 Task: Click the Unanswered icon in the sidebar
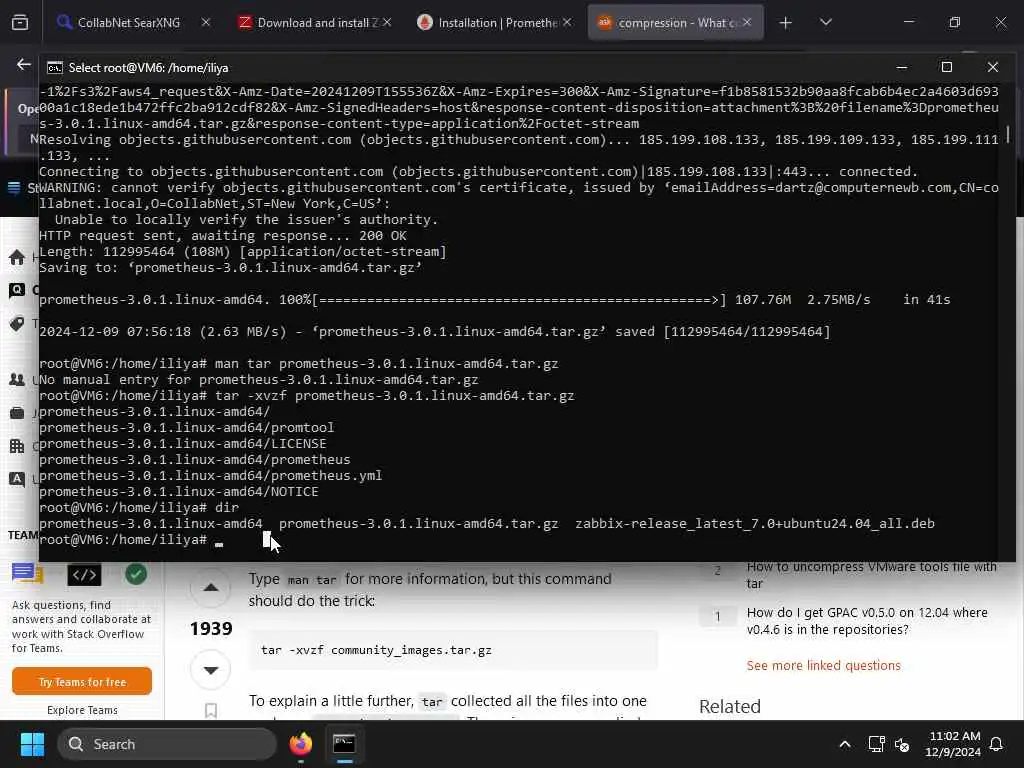tap(17, 479)
